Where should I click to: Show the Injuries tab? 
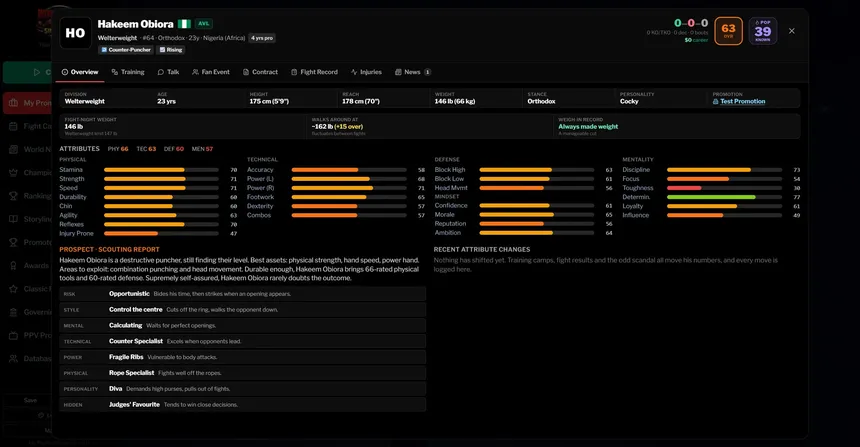coord(366,72)
